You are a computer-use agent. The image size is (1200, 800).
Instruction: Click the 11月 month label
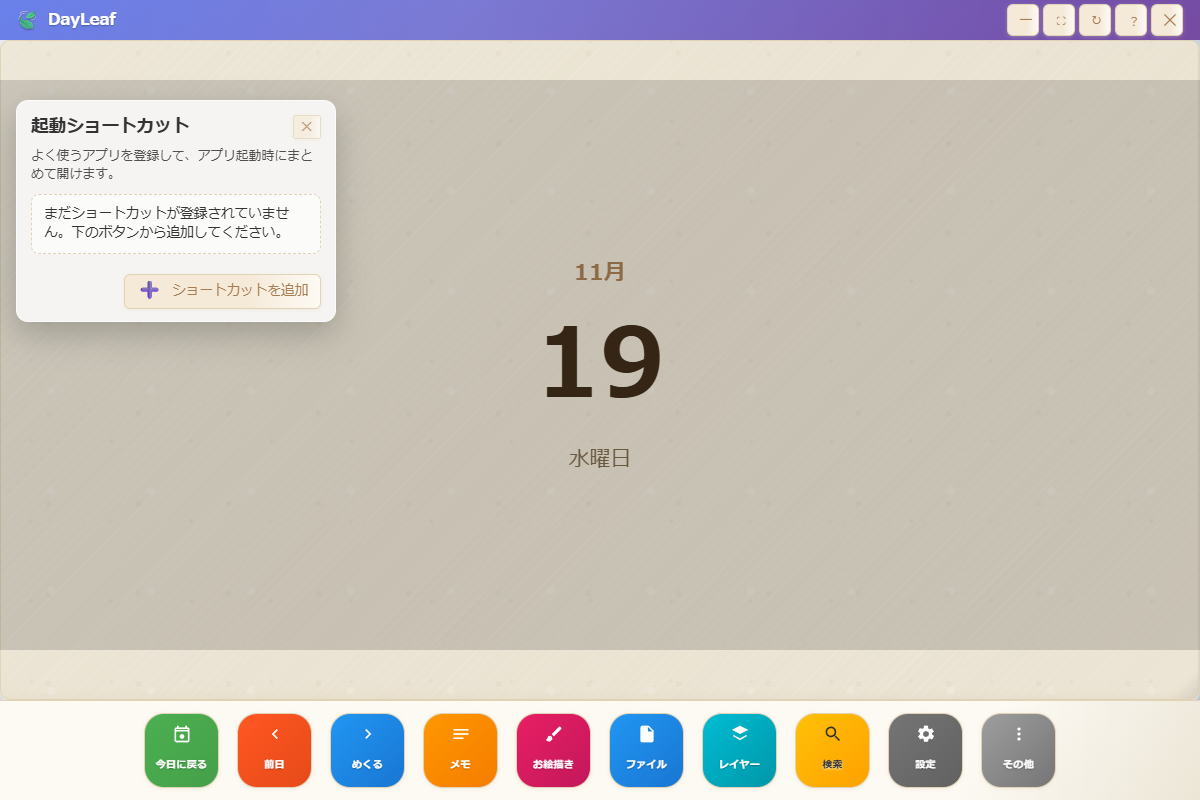click(x=598, y=270)
